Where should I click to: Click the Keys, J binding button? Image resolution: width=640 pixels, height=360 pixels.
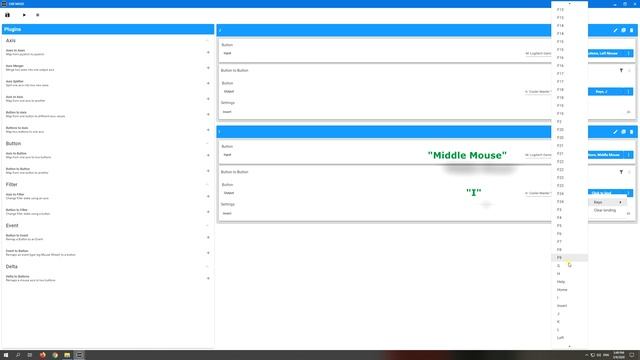[x=607, y=91]
